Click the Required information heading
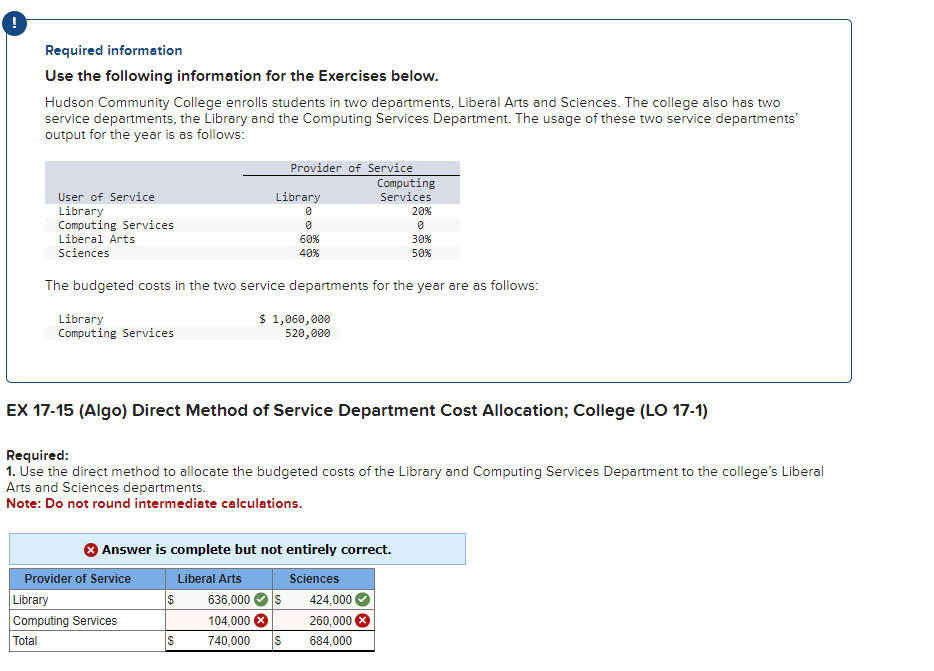 click(112, 50)
